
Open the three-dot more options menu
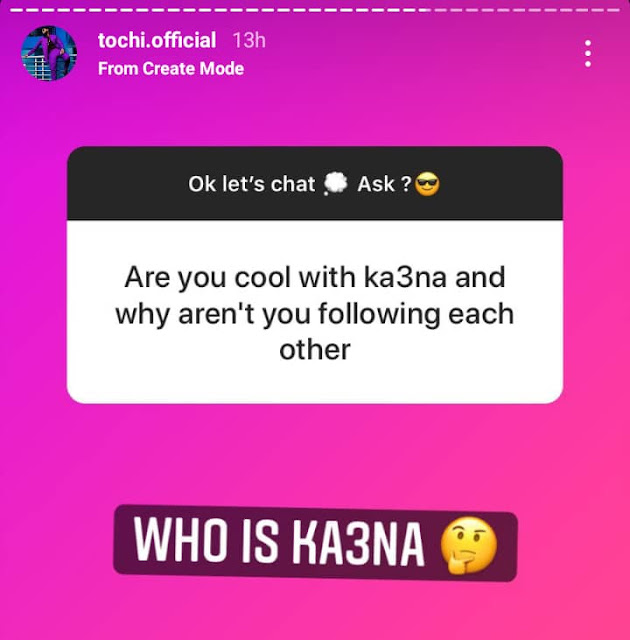pos(588,53)
